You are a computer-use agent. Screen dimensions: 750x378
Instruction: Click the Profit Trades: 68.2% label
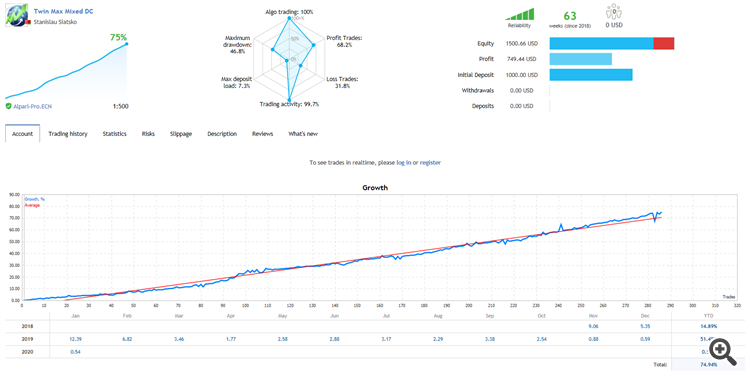(344, 41)
